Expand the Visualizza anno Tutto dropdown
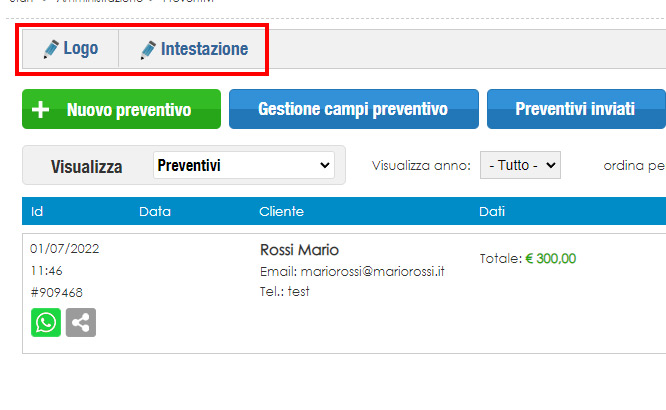This screenshot has width=666, height=410. click(520, 165)
